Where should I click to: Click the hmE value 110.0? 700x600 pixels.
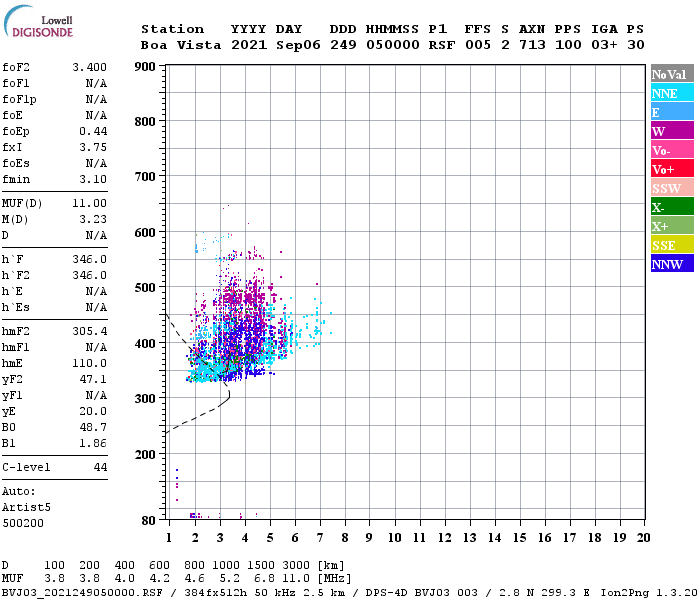tap(89, 363)
